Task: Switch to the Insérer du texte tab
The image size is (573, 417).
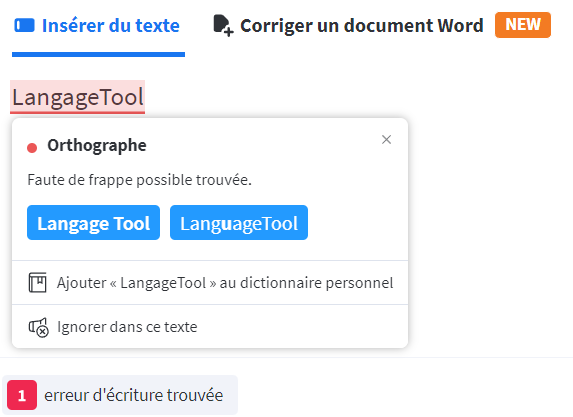Action: tap(98, 26)
